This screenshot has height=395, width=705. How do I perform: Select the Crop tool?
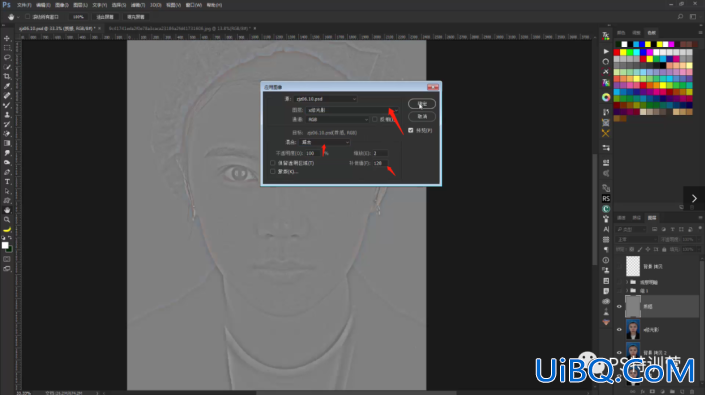[7, 76]
